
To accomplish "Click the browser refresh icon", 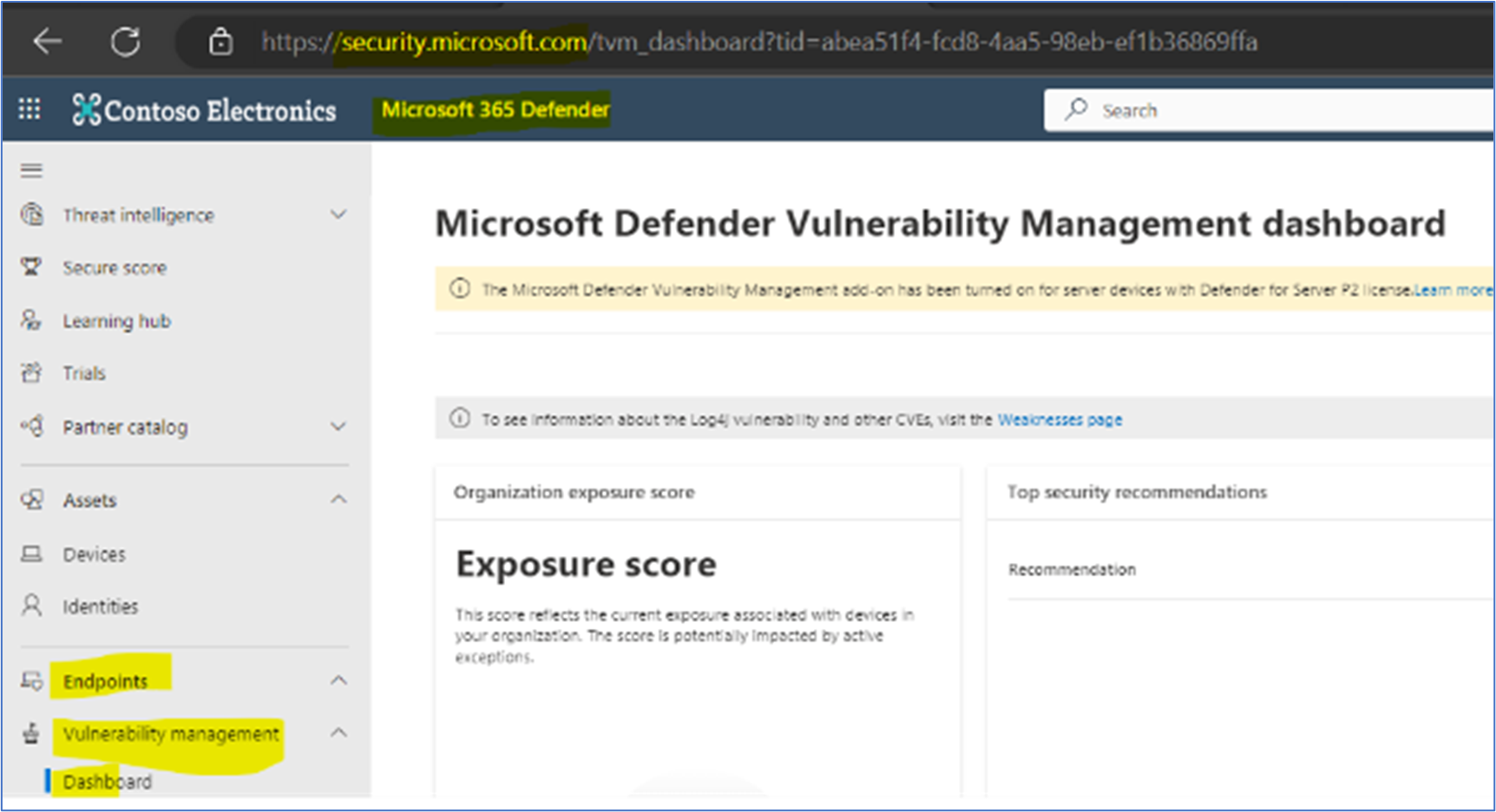I will coord(125,41).
